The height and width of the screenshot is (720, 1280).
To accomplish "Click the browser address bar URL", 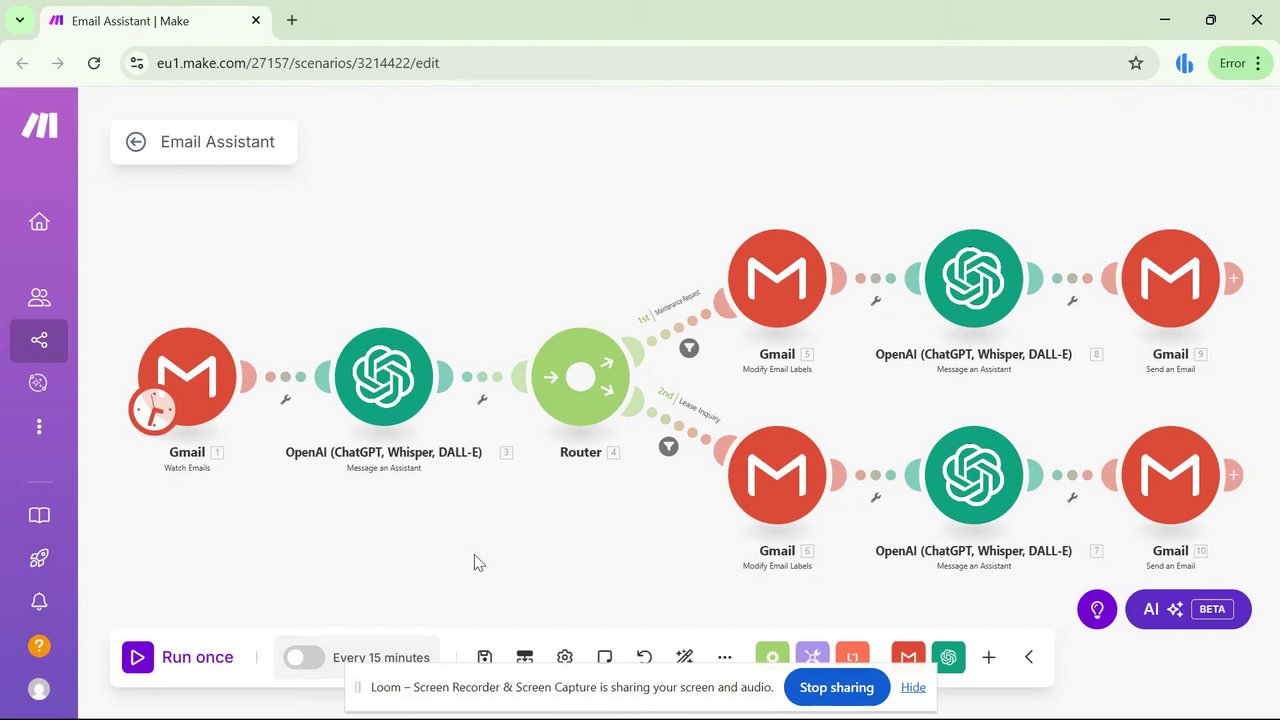I will tap(298, 63).
